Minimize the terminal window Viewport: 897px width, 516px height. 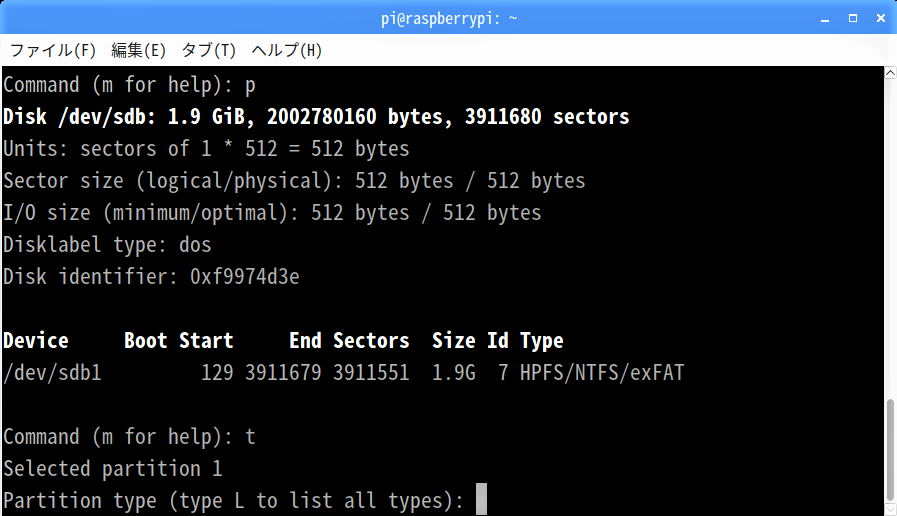click(x=825, y=19)
